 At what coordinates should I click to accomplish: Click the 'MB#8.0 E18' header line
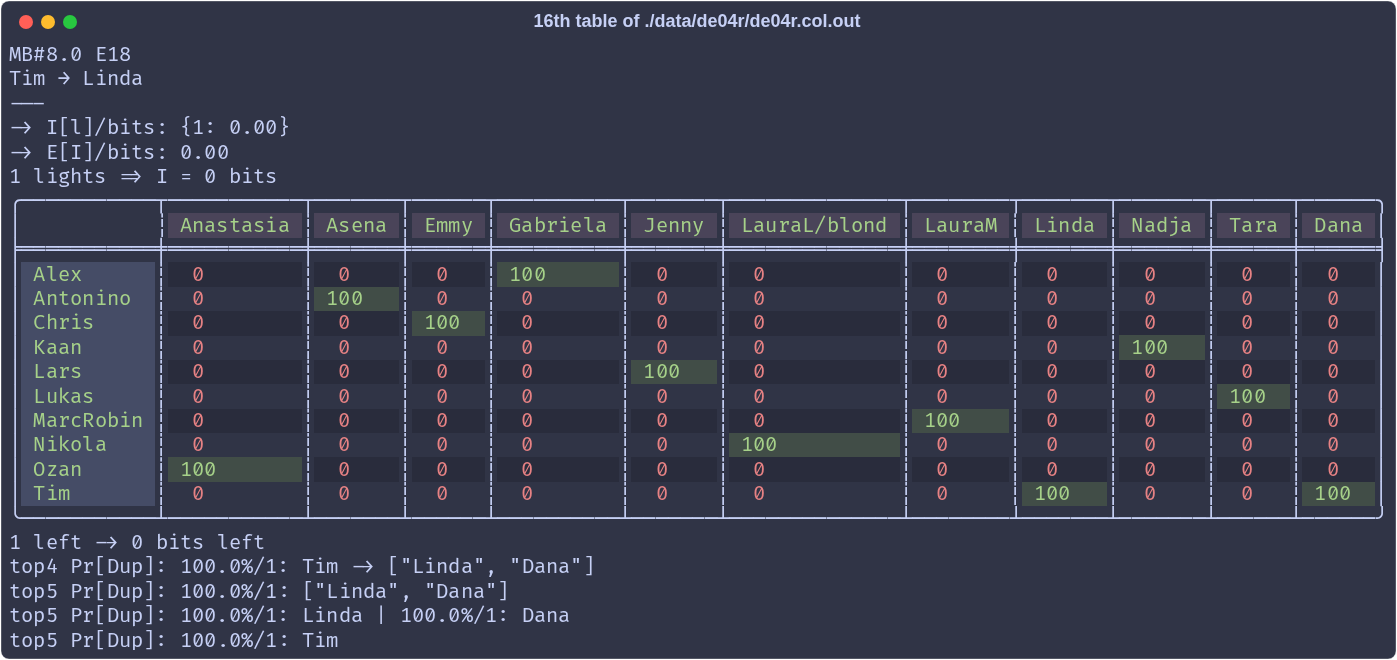point(70,54)
